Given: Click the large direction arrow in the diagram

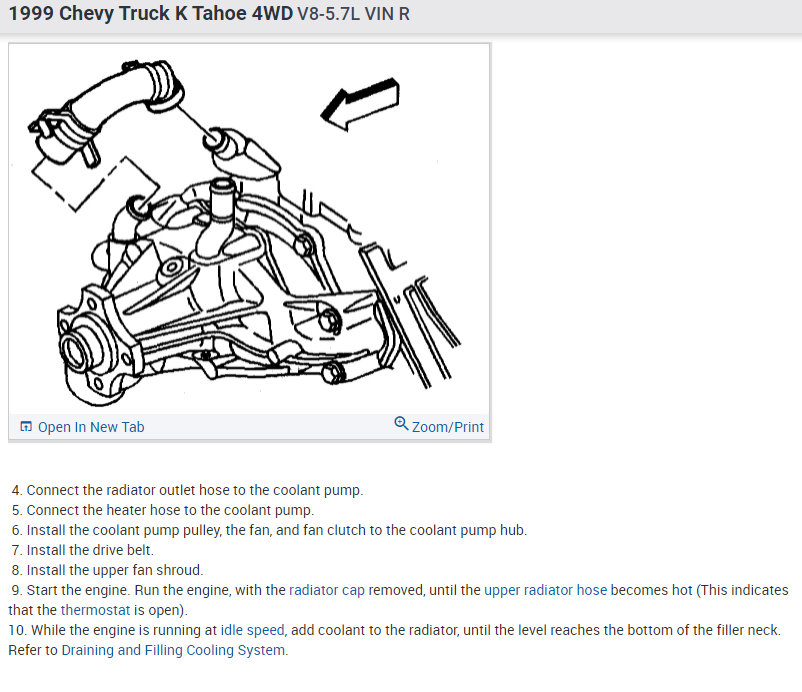Looking at the screenshot, I should tap(360, 104).
